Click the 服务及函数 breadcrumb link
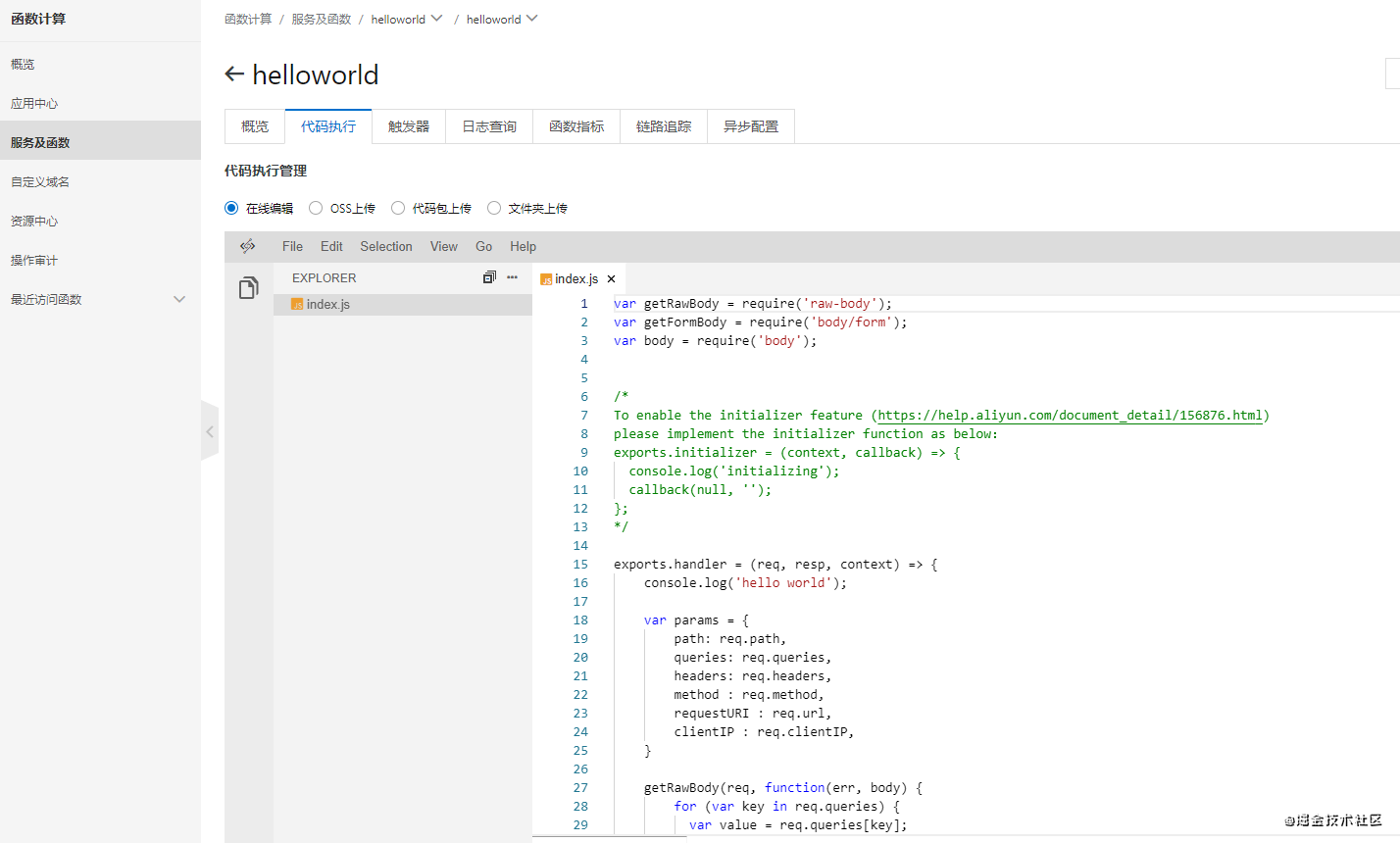This screenshot has width=1400, height=843. (x=321, y=19)
